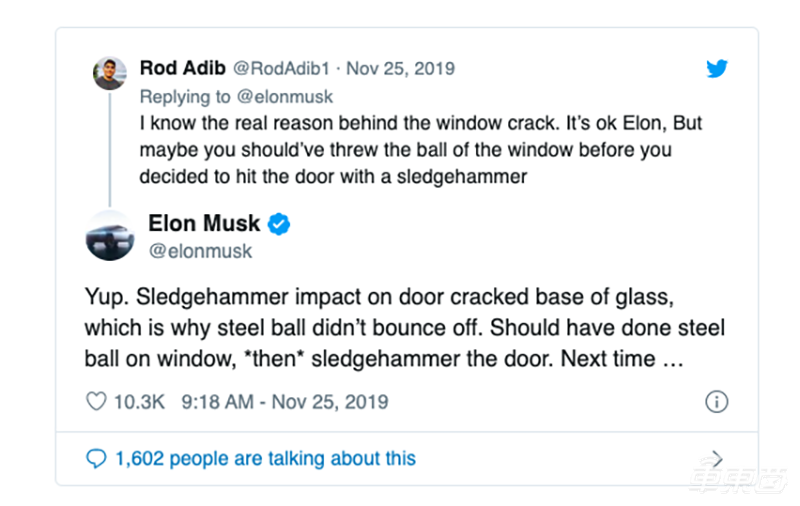Screen dimensions: 800x506
Task: Open Rod Adib's profile picture
Action: click(x=110, y=73)
